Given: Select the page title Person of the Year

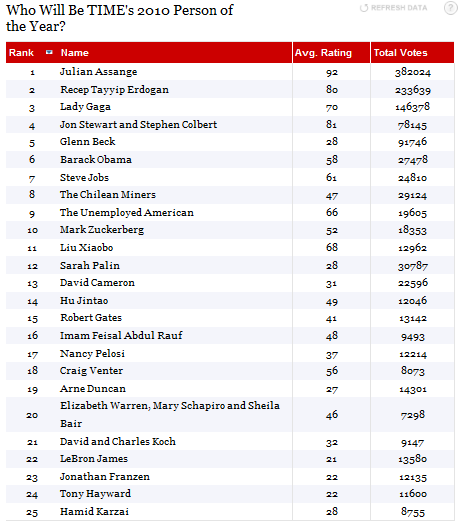Looking at the screenshot, I should [x=120, y=18].
